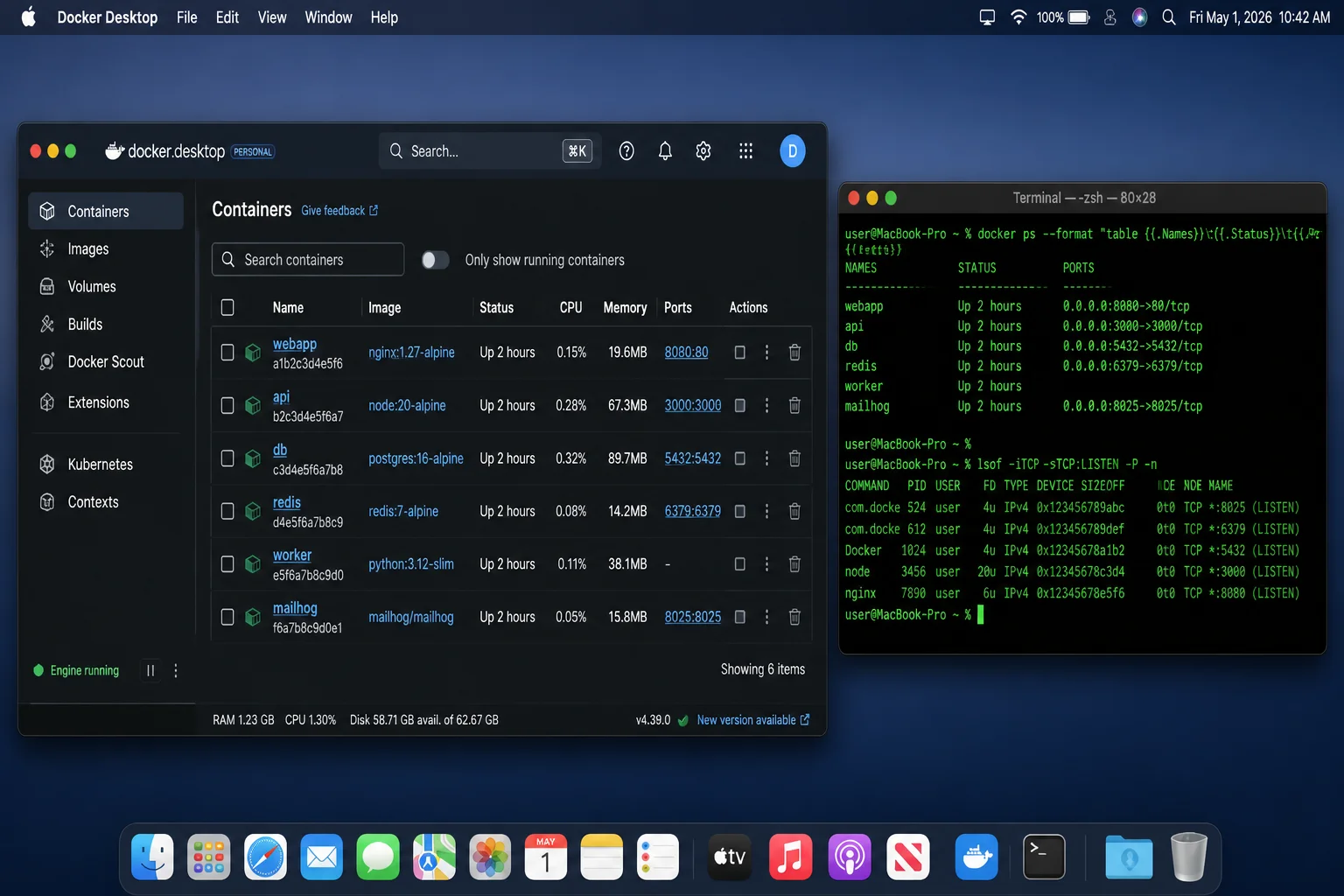The width and height of the screenshot is (1344, 896).
Task: Open Docker Desktop settings gear
Action: [x=703, y=151]
